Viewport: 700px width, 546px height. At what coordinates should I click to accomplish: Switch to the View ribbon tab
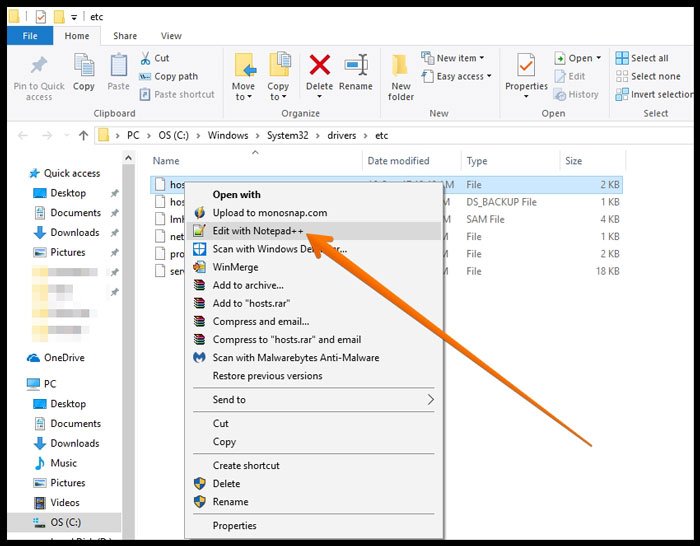(x=171, y=36)
